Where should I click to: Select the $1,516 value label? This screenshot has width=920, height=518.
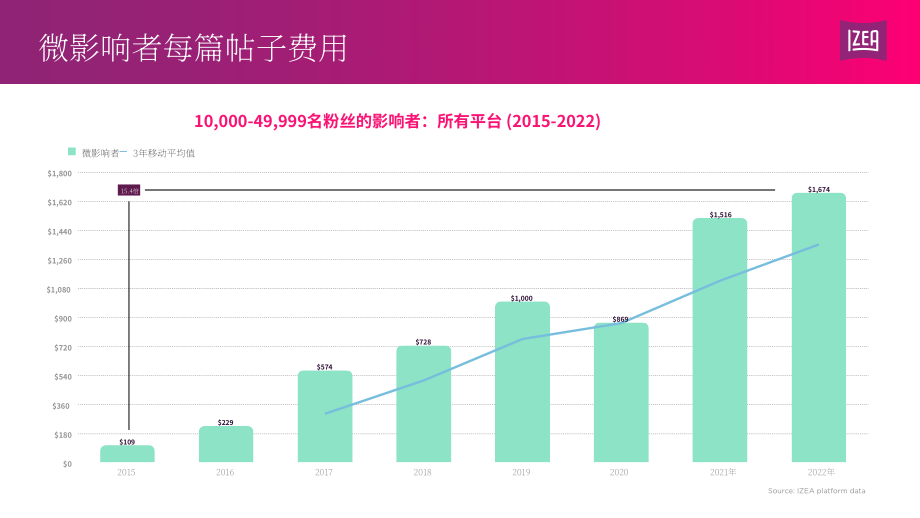(721, 215)
